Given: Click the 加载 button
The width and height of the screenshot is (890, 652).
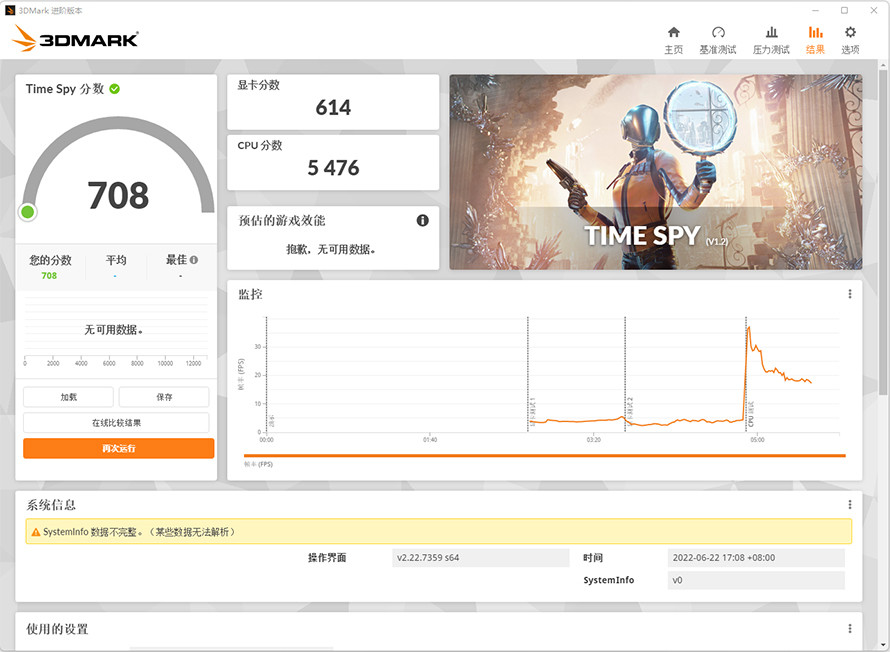Looking at the screenshot, I should (68, 397).
